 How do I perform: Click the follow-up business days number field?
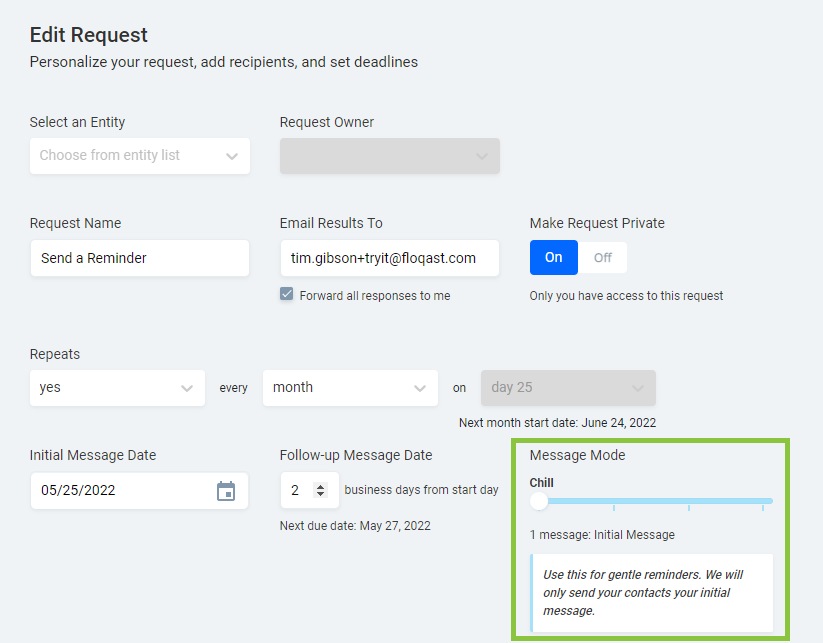[x=299, y=490]
